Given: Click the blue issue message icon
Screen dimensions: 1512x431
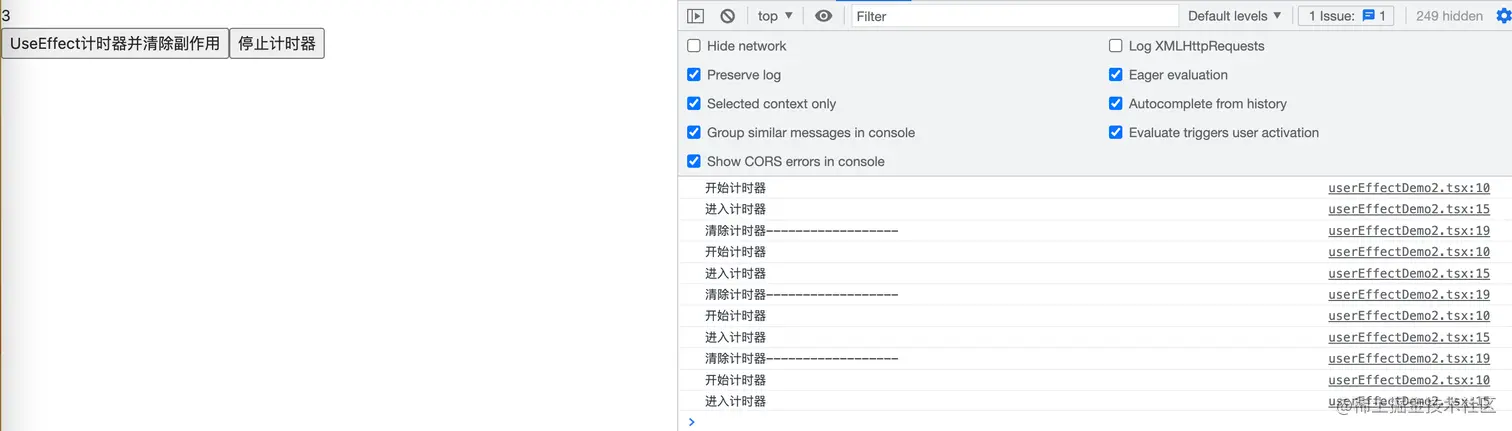Looking at the screenshot, I should tap(1369, 16).
